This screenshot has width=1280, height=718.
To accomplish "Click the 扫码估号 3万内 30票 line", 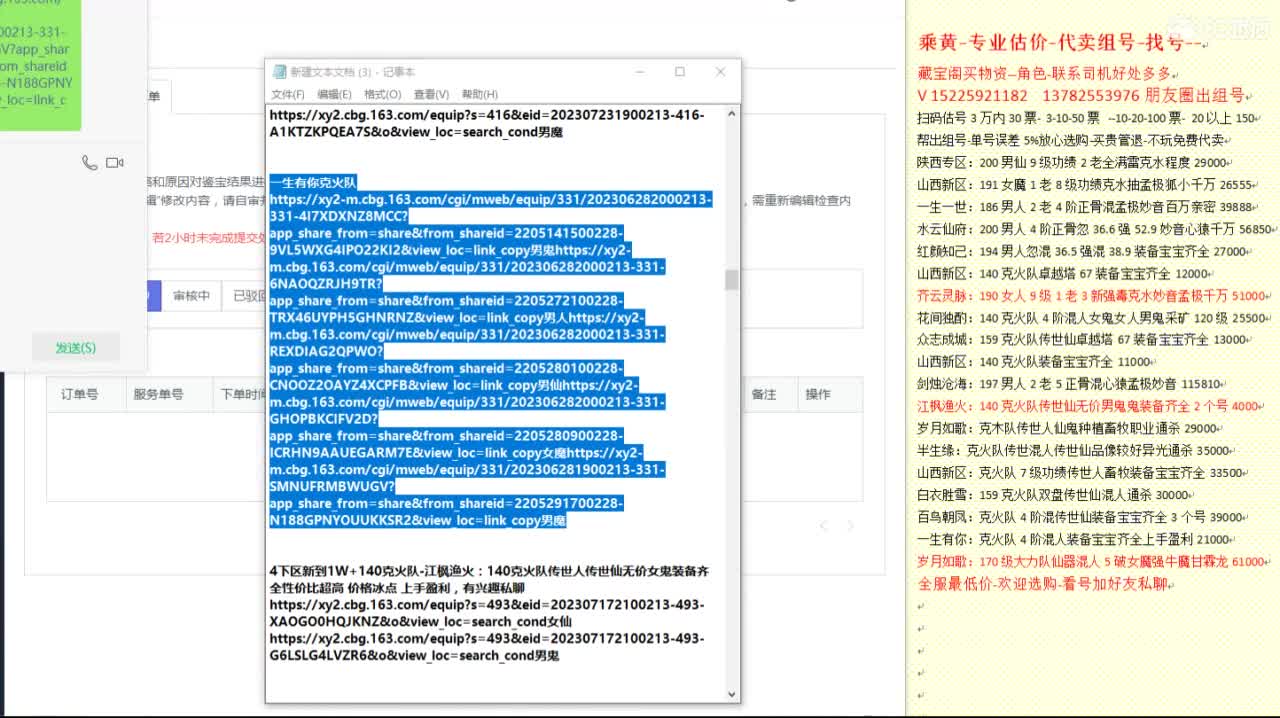I will pos(1087,118).
